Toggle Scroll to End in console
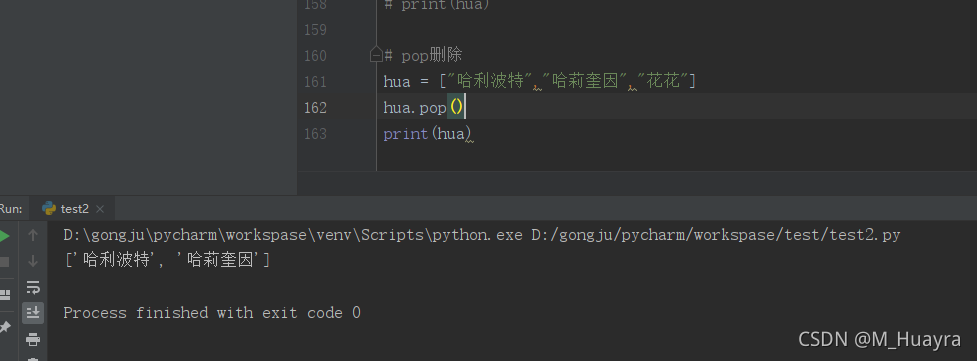Screen dimensions: 977x361 pos(33,312)
